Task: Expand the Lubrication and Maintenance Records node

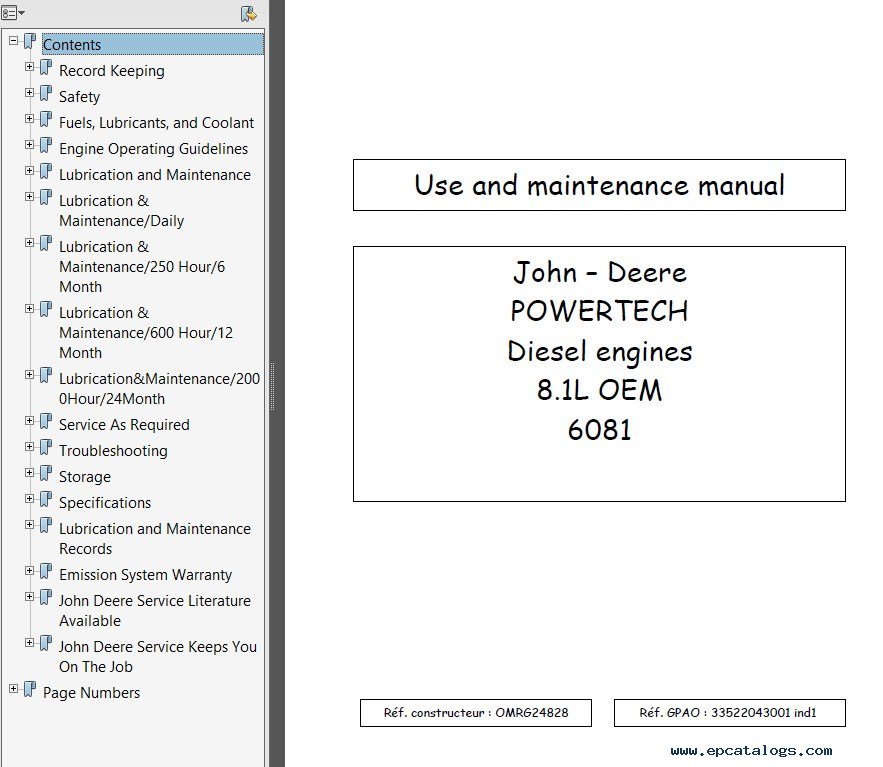Action: click(29, 524)
